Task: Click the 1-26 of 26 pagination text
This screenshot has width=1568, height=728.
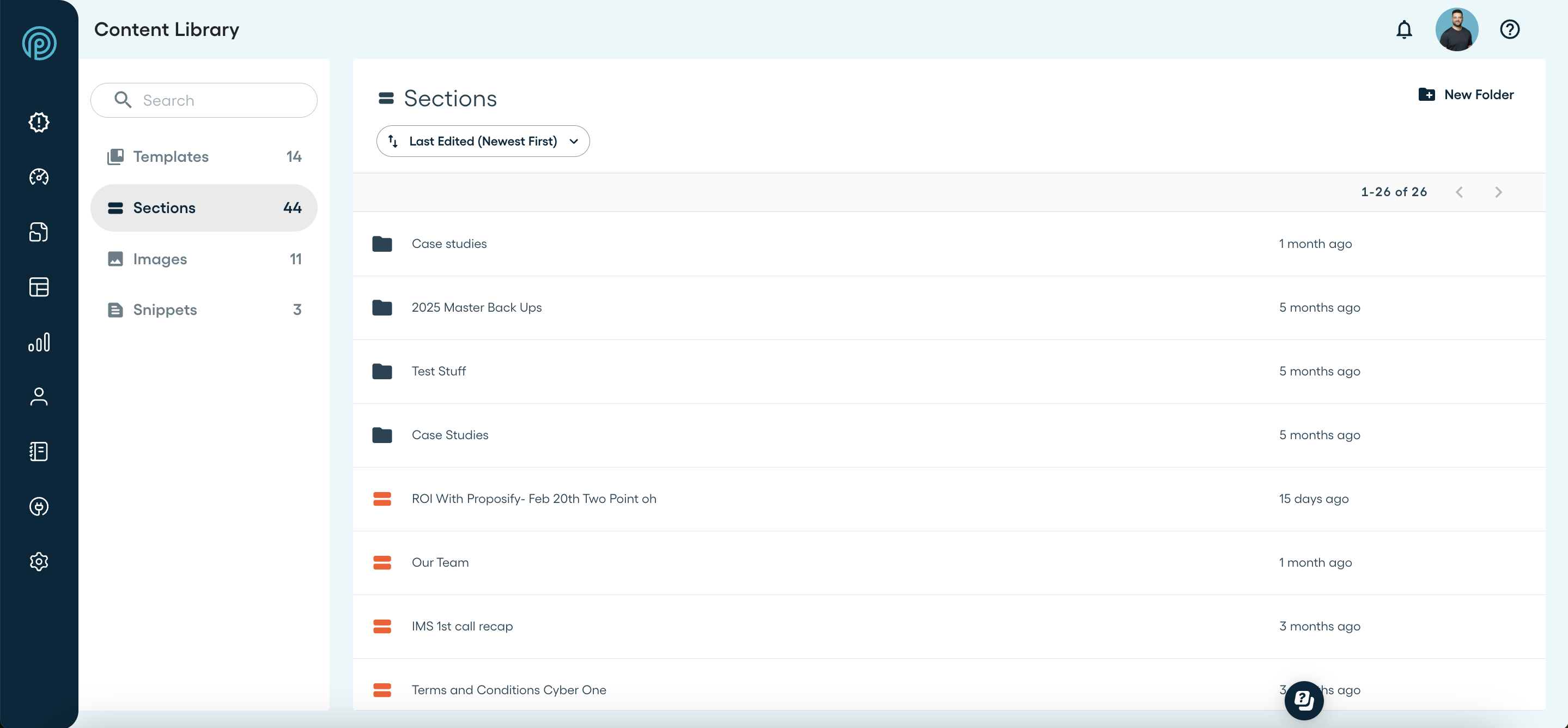Action: click(1393, 192)
